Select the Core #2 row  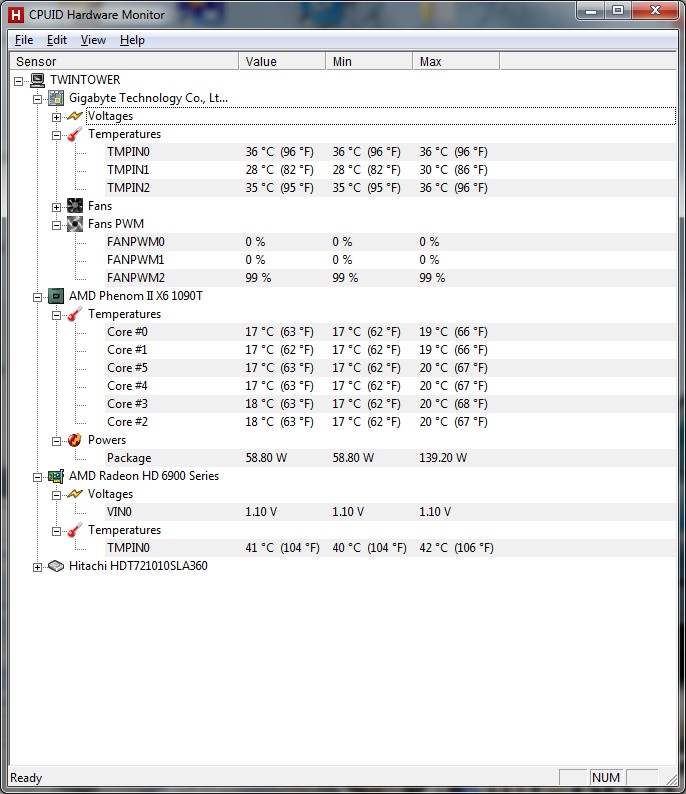(390, 422)
